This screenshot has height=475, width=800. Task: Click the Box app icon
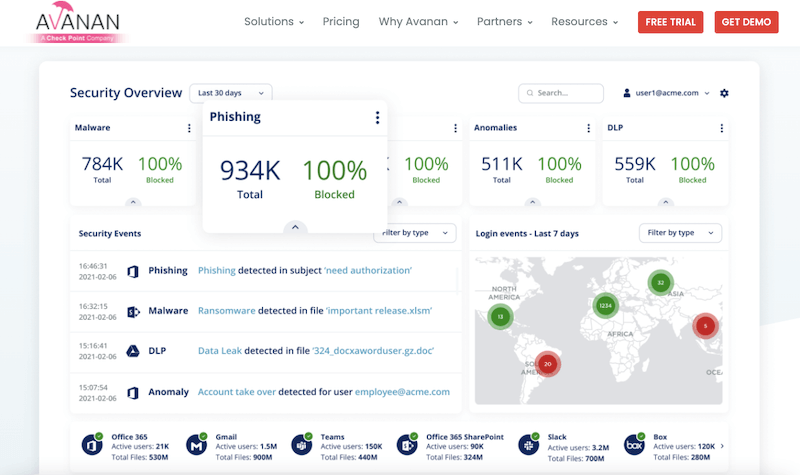pos(635,445)
